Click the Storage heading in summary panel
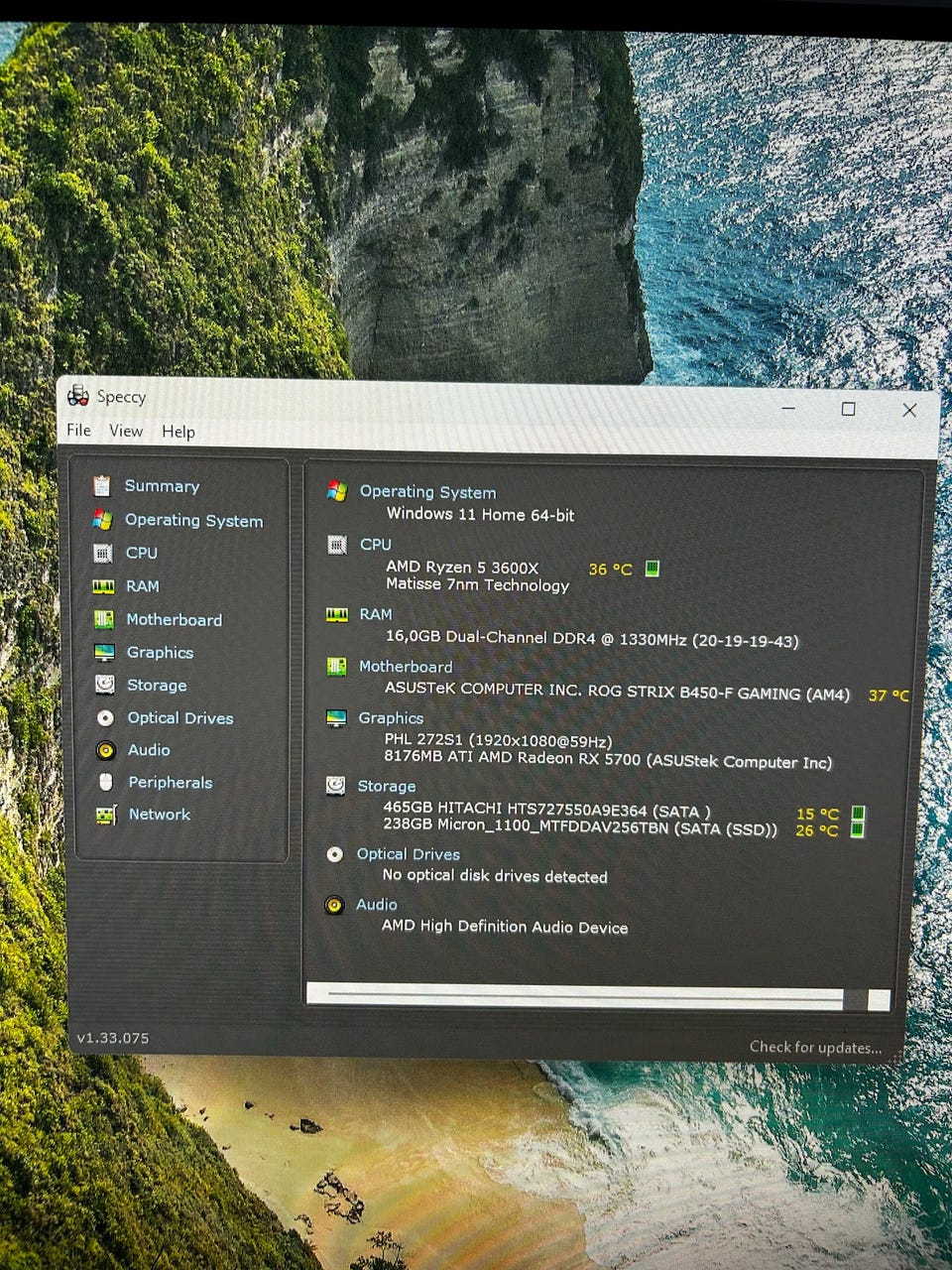Screen dimensions: 952x1270 tap(386, 786)
